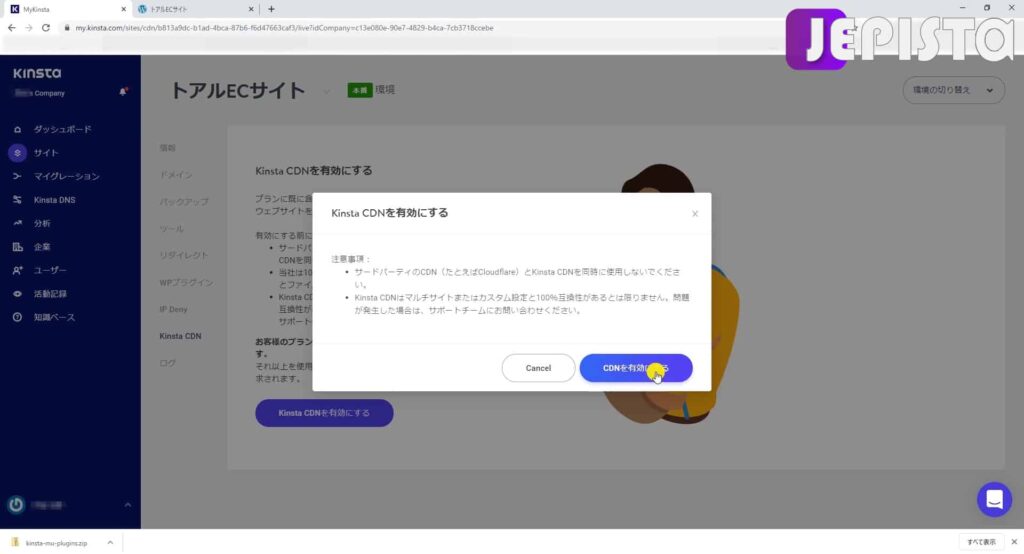Close the トアルECサイト browser tab
This screenshot has height=554, width=1024.
(251, 9)
